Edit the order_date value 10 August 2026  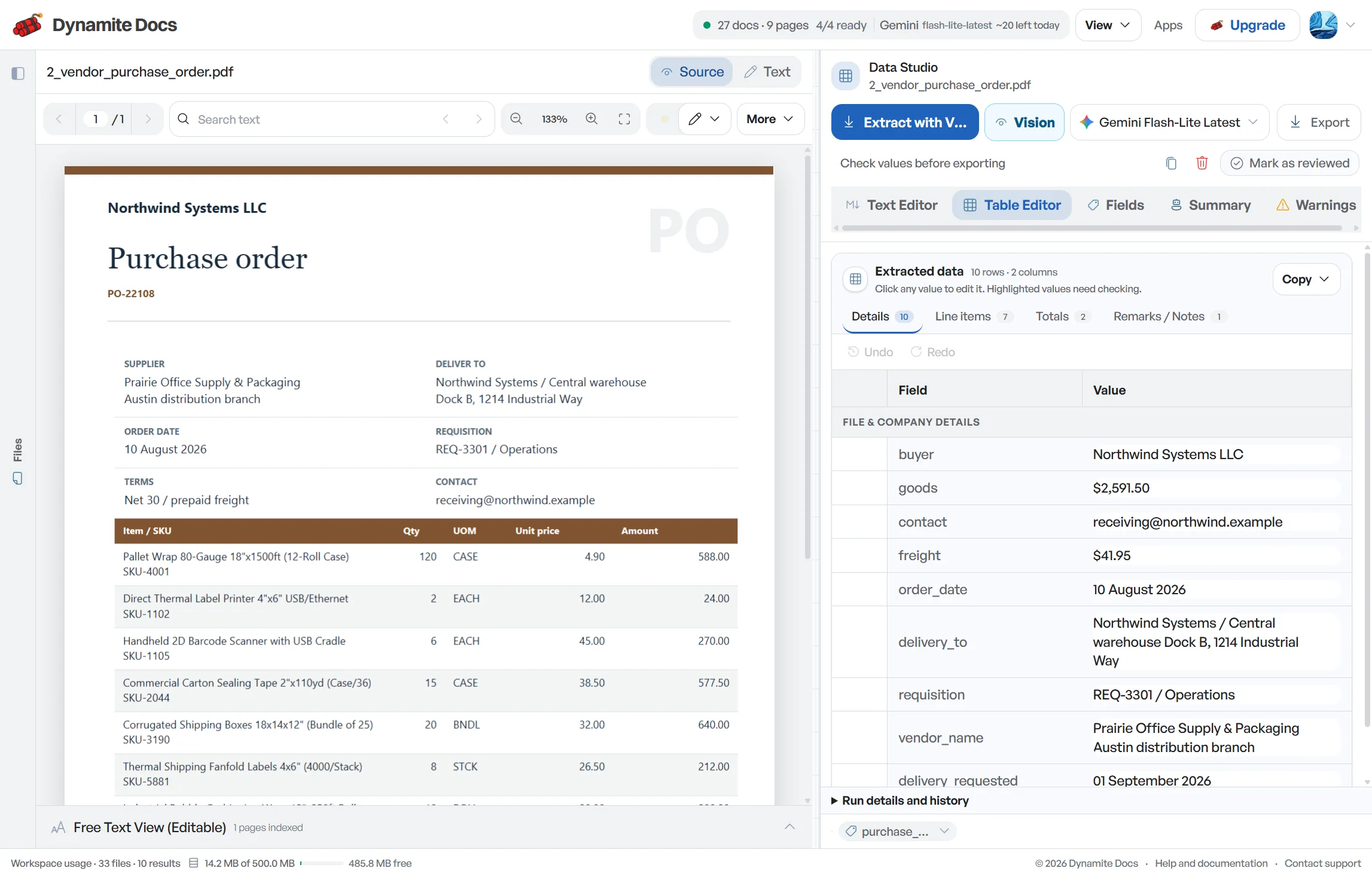[1216, 589]
